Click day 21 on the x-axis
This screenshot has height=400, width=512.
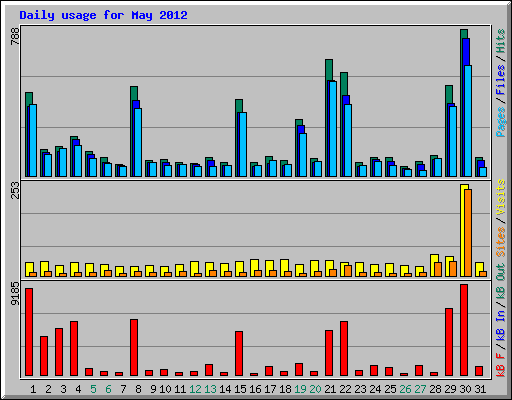[330, 389]
